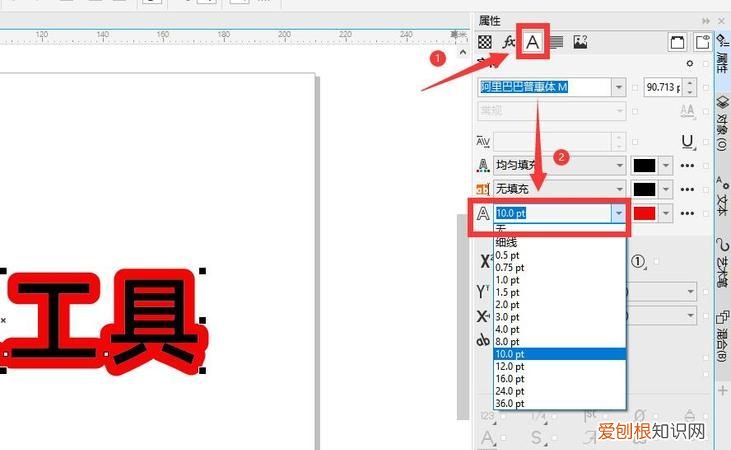
Task: Click the dimmed slashed zero Ø icon
Action: (x=640, y=415)
